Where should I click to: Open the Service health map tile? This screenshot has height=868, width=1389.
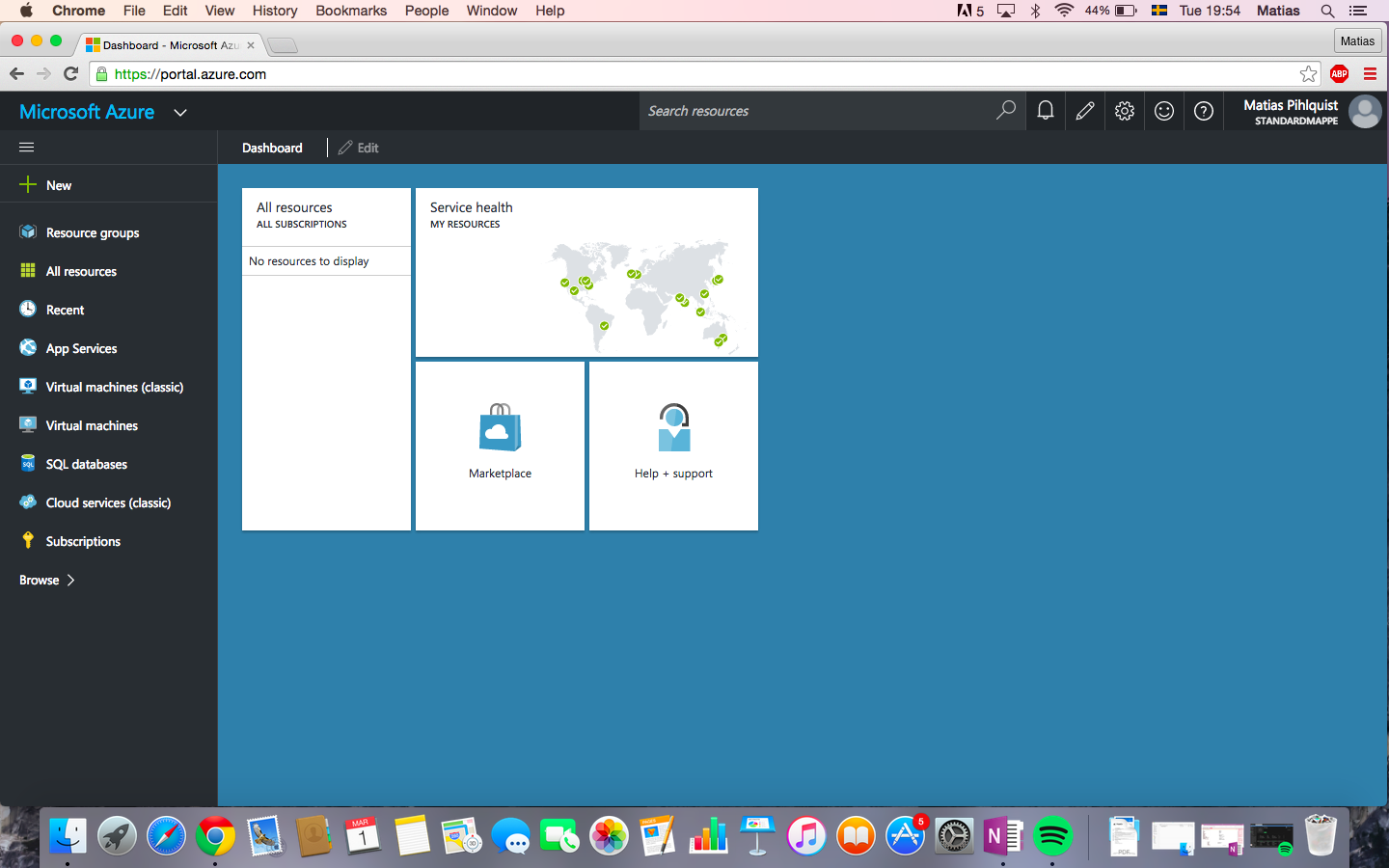coord(586,272)
